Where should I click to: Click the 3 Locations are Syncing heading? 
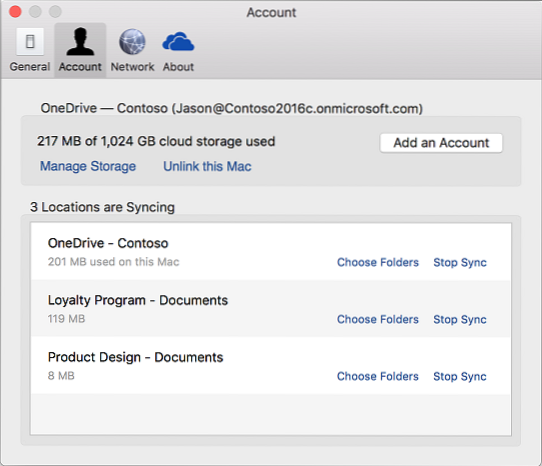[x=102, y=207]
